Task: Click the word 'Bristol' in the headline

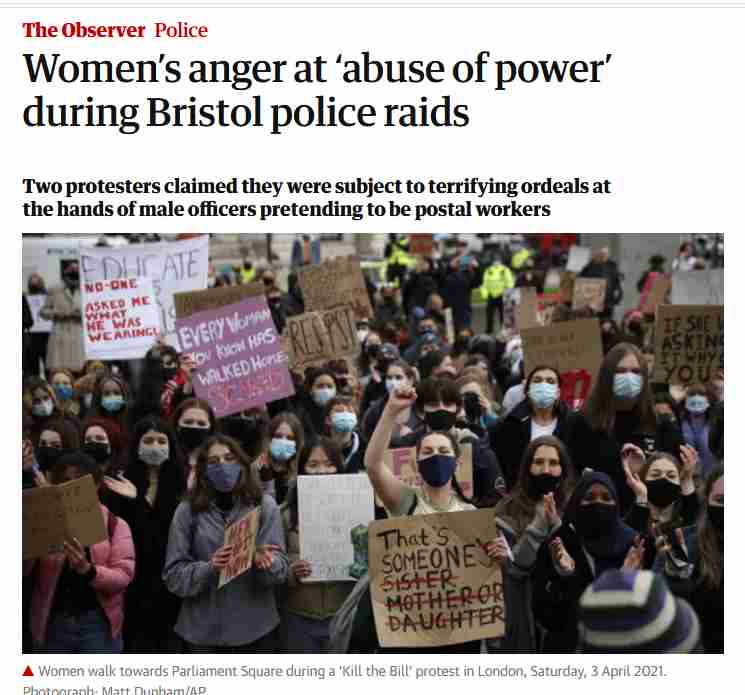Action: 204,113
